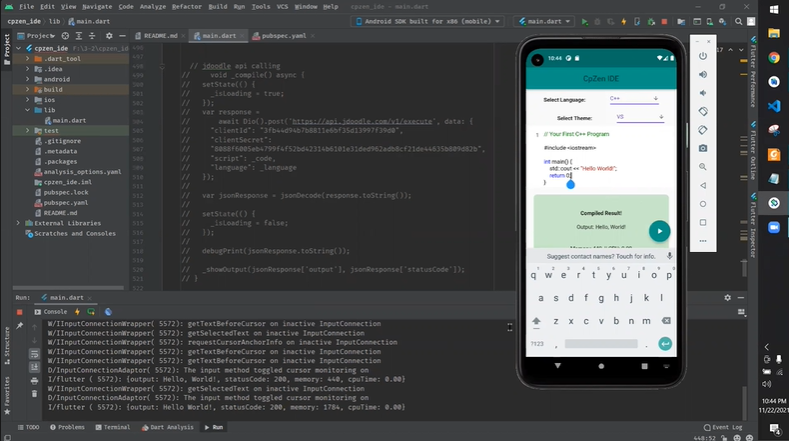Tap the blue text cursor handle in phone editor
Screen dimensions: 789x441
pyautogui.click(x=570, y=184)
